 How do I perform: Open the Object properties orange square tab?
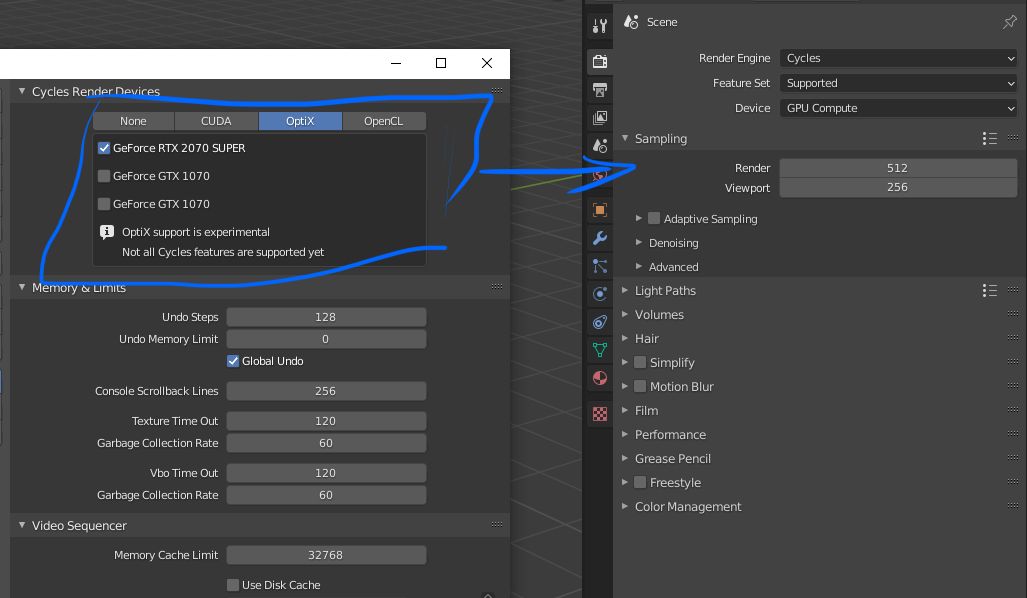pyautogui.click(x=599, y=210)
